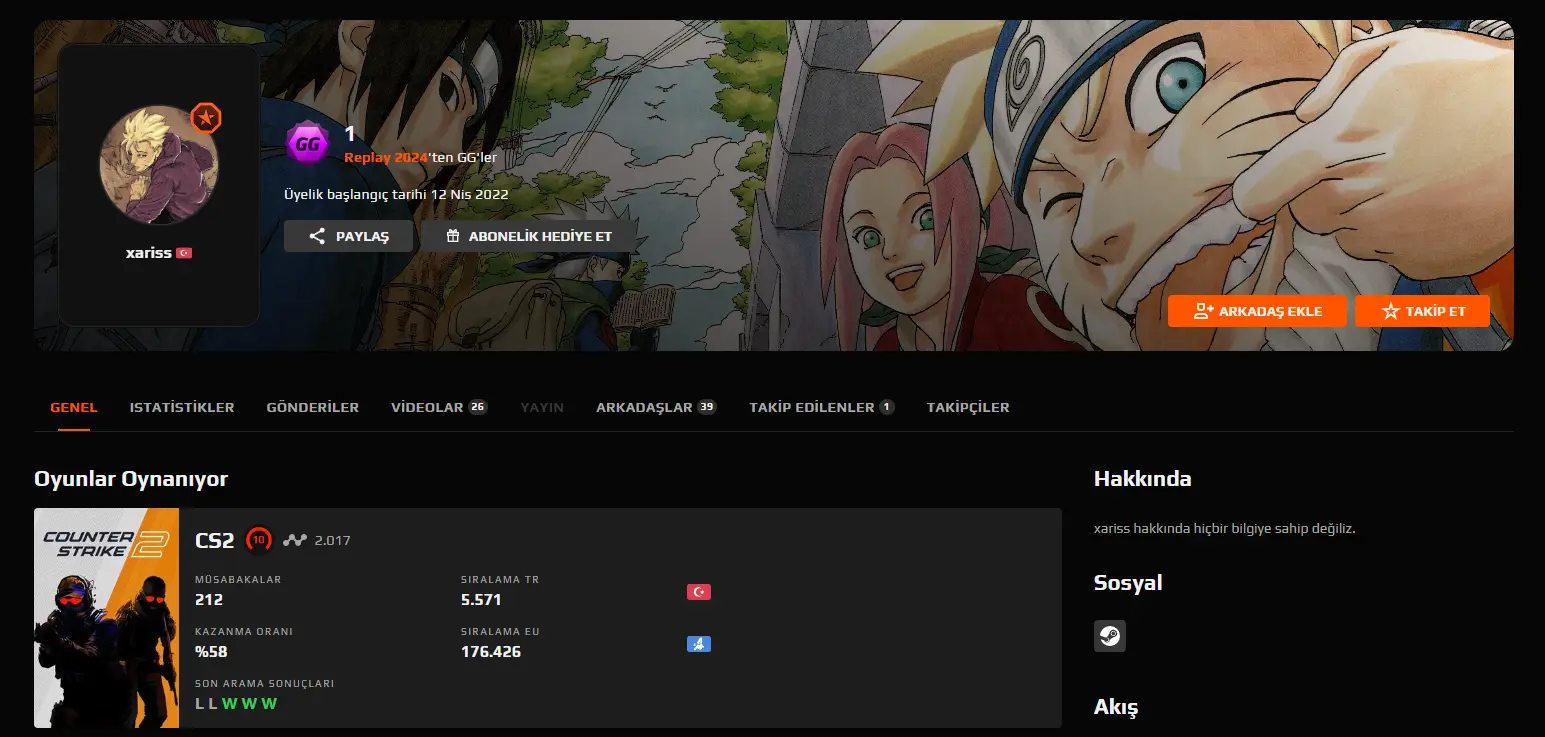Open the Counter-Strike 2 game cover
Screen dimensions: 1545x737
click(107, 618)
